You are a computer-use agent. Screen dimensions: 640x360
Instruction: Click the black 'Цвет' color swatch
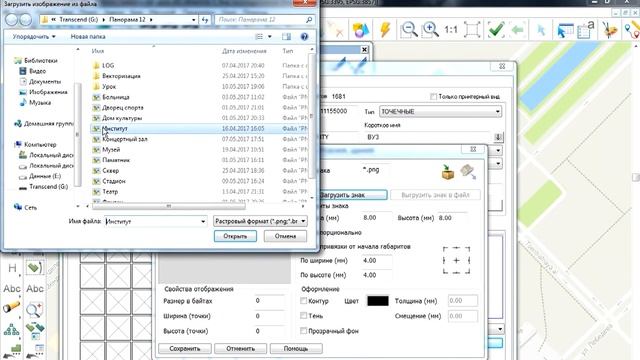click(x=378, y=301)
